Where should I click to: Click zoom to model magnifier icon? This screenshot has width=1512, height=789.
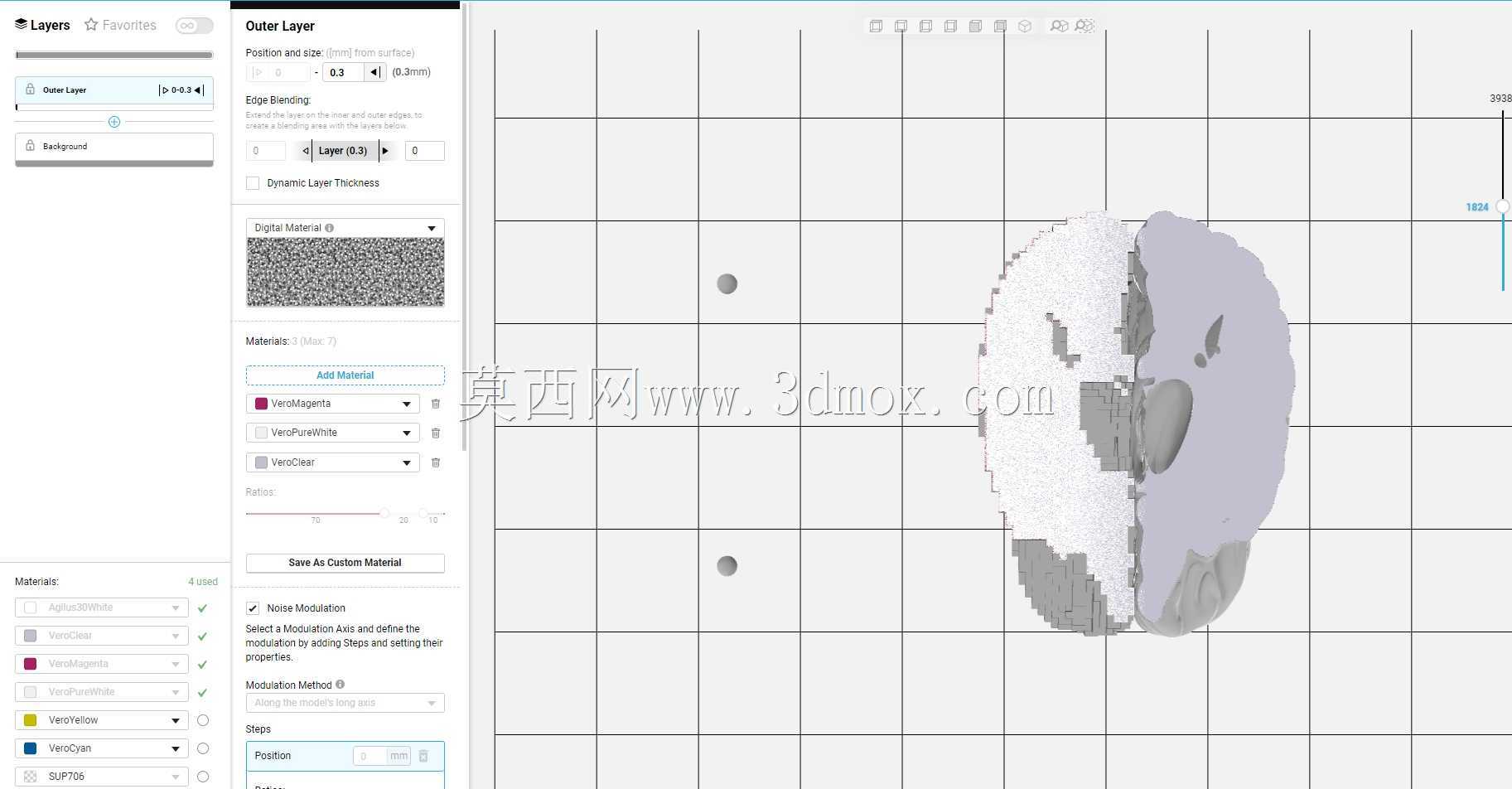pyautogui.click(x=1059, y=27)
